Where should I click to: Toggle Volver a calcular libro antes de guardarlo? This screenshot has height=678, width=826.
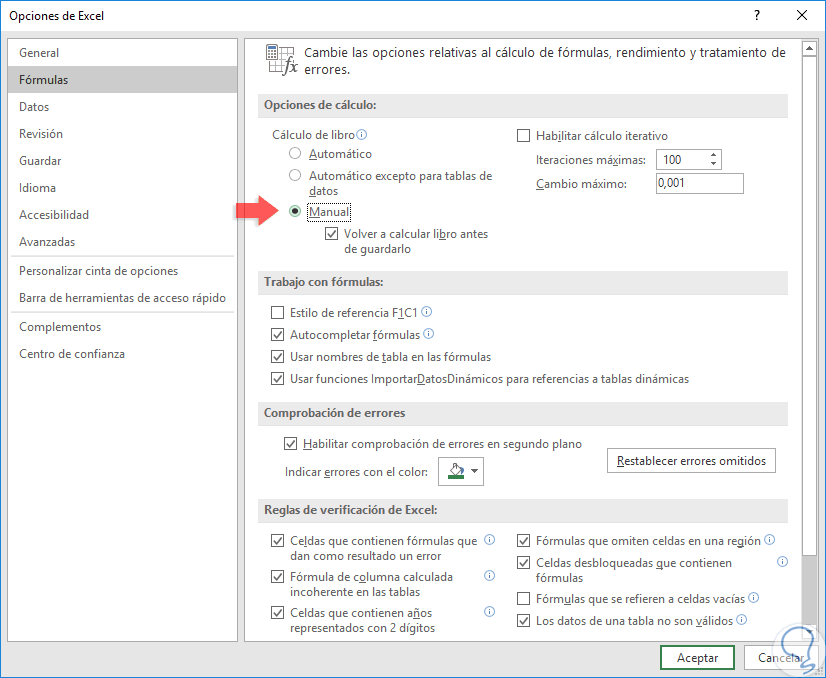tap(331, 233)
